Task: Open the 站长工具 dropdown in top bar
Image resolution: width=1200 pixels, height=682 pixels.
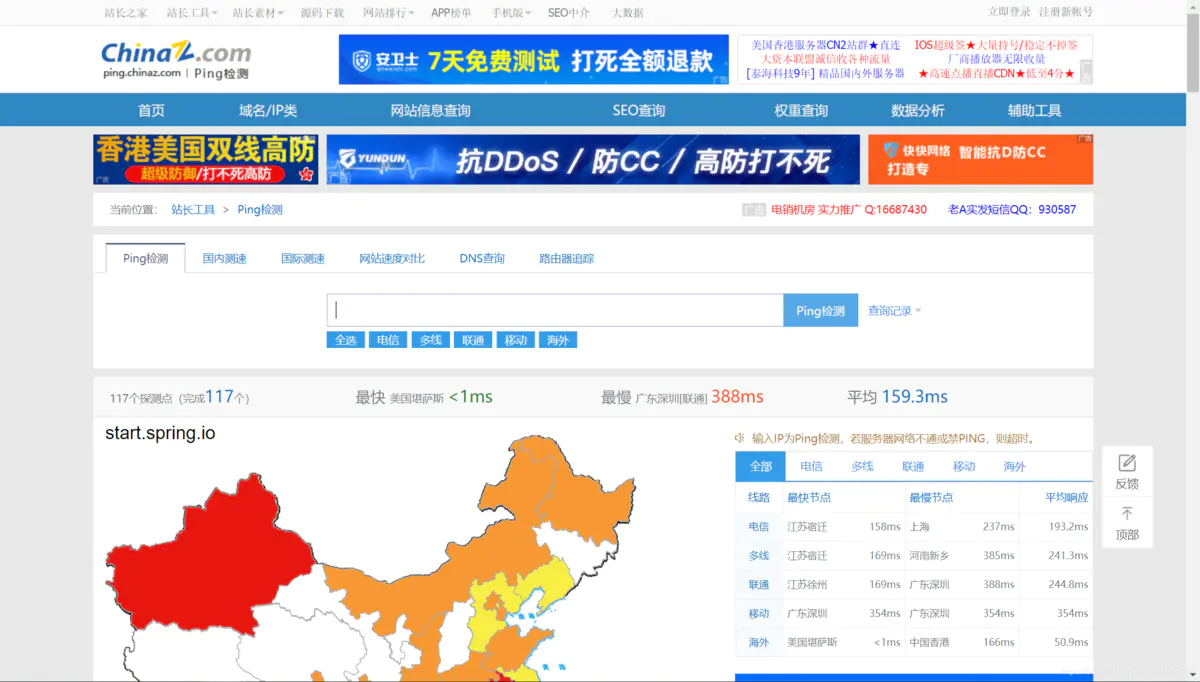Action: tap(192, 13)
